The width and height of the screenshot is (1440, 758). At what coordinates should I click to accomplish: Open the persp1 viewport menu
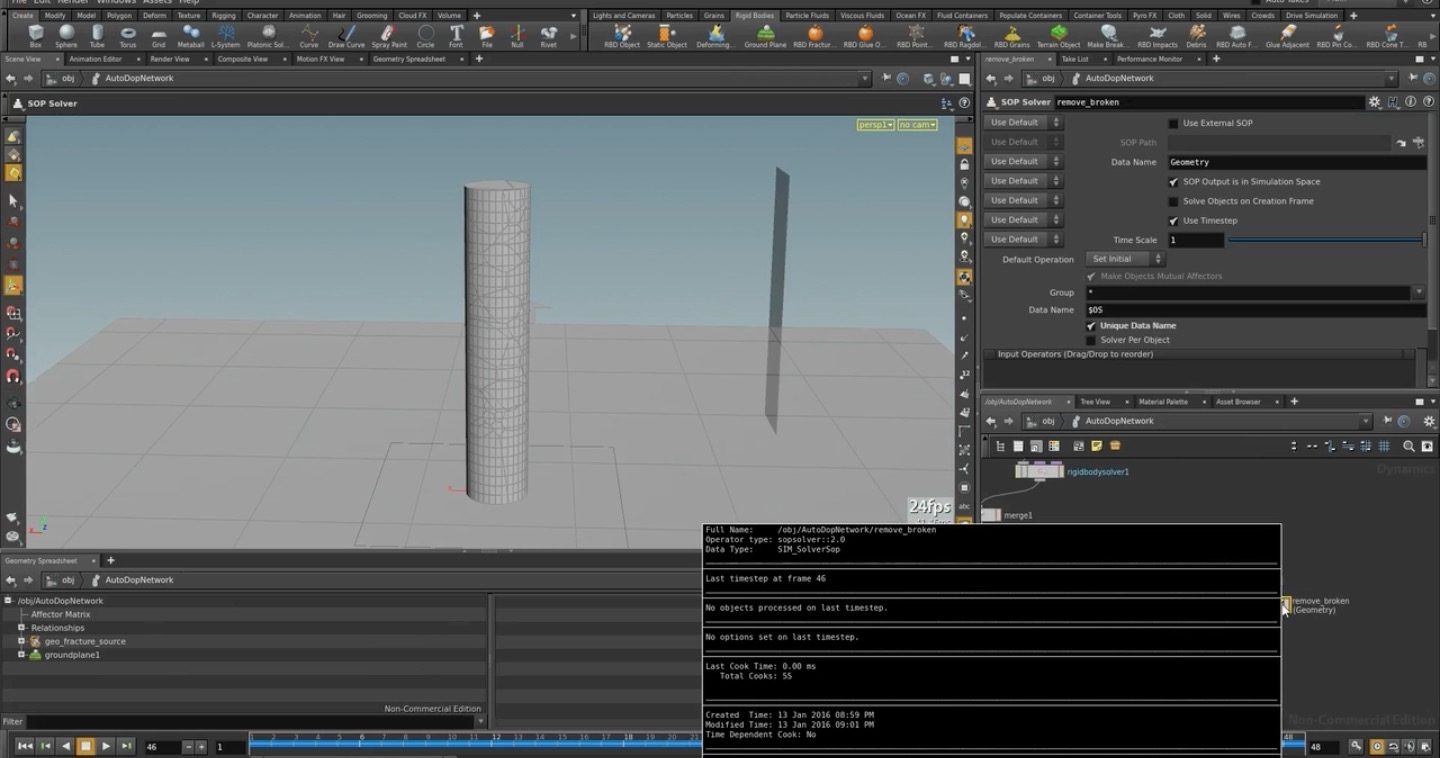pyautogui.click(x=875, y=125)
